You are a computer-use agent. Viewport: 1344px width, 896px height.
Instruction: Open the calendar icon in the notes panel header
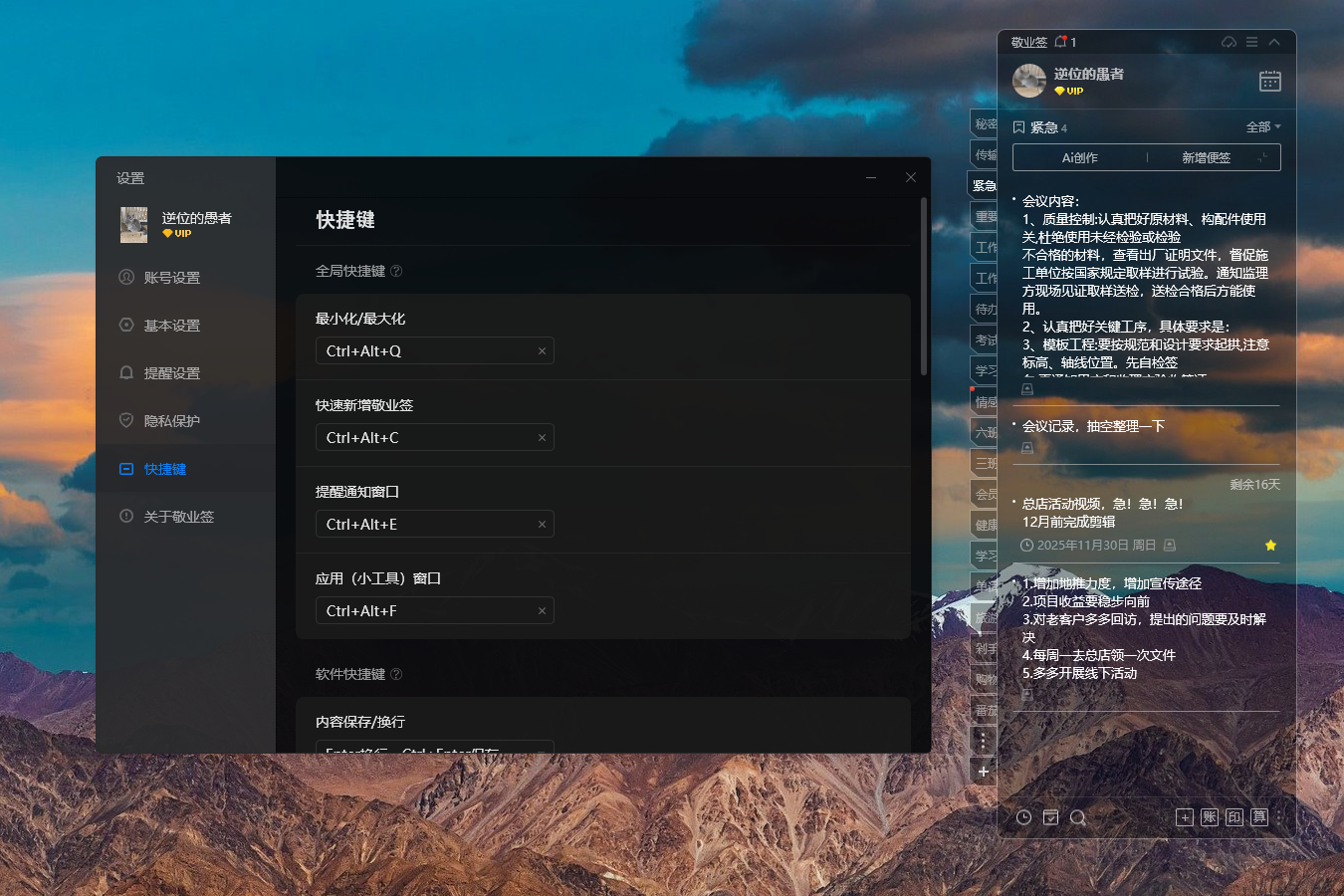click(1270, 81)
